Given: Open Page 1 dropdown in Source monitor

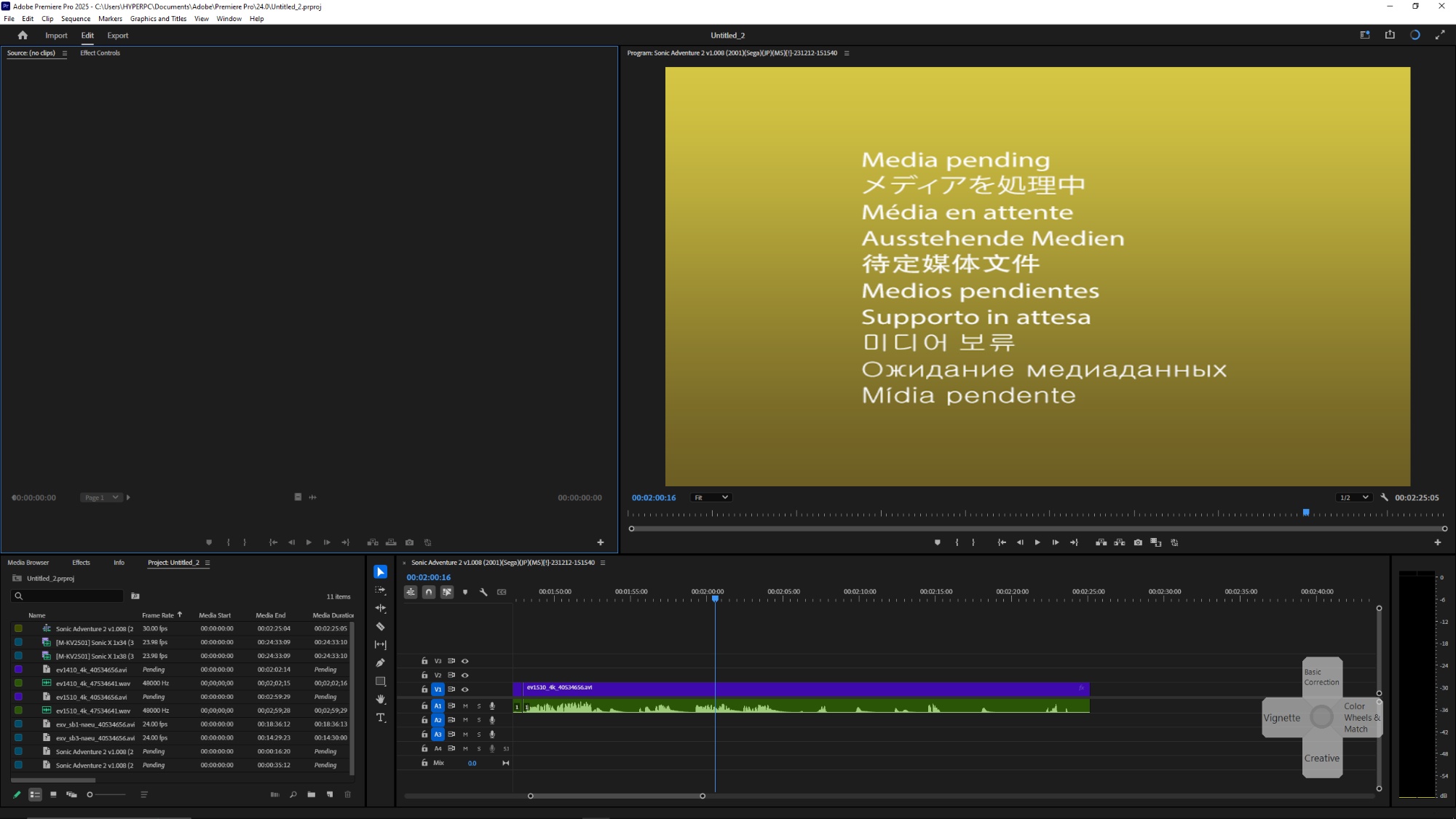Looking at the screenshot, I should [100, 497].
